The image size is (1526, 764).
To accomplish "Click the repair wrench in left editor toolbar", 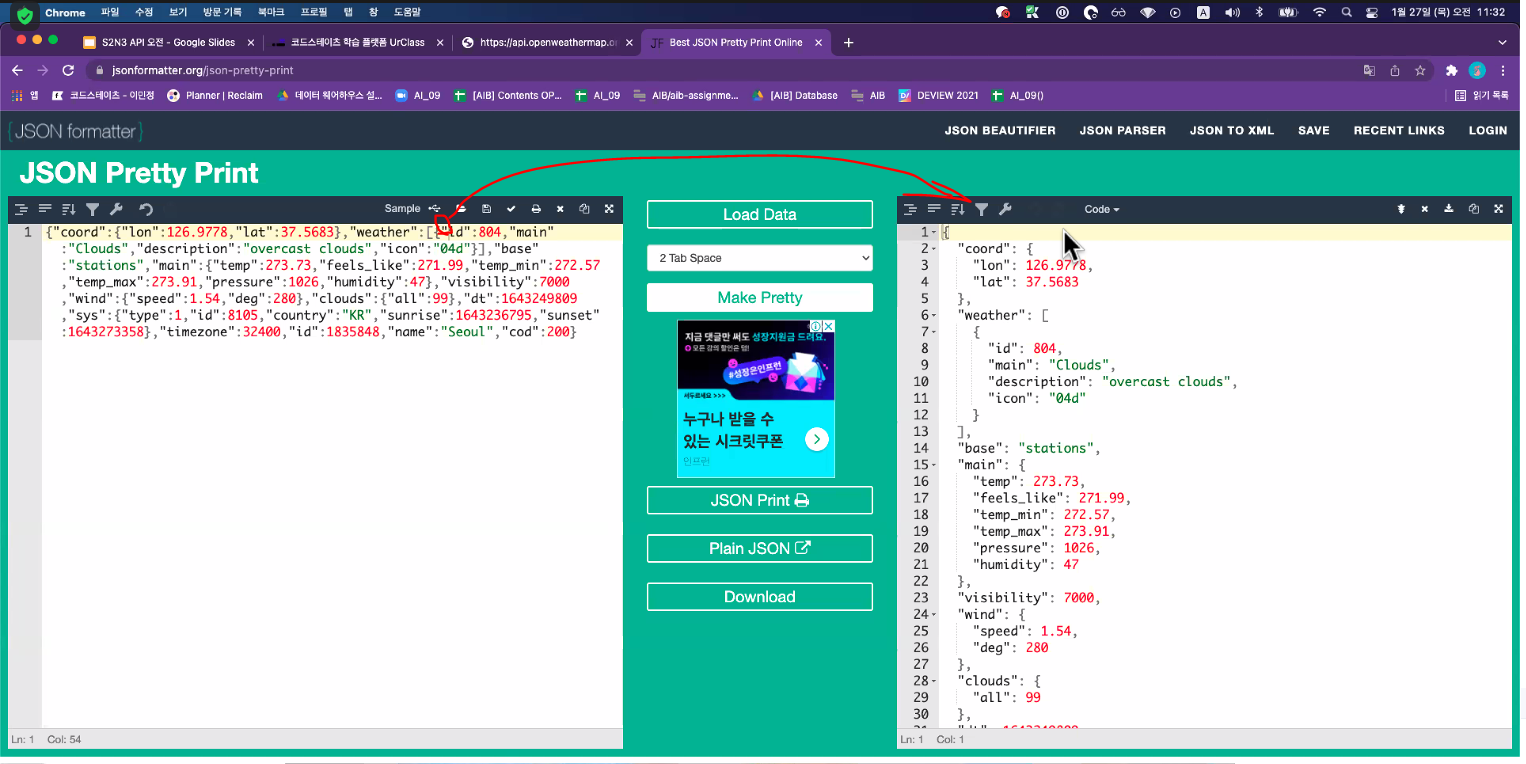I will [x=116, y=209].
